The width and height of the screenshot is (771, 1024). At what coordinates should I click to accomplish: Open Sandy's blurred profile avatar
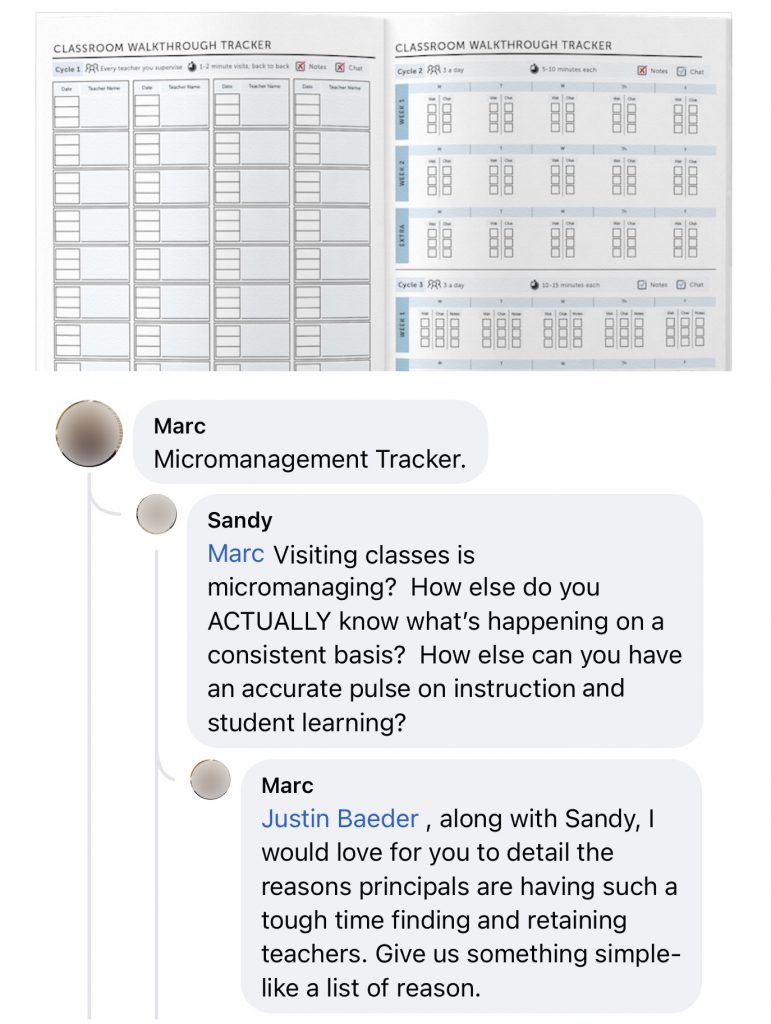[156, 515]
